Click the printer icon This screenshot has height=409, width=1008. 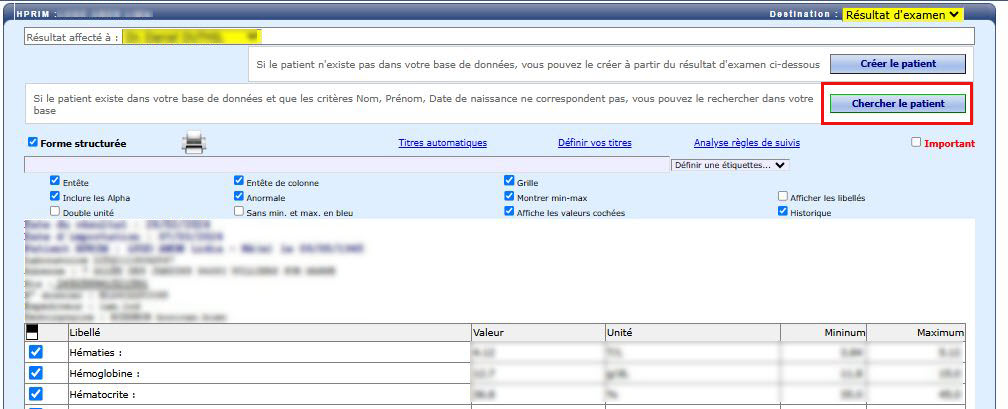(x=193, y=143)
